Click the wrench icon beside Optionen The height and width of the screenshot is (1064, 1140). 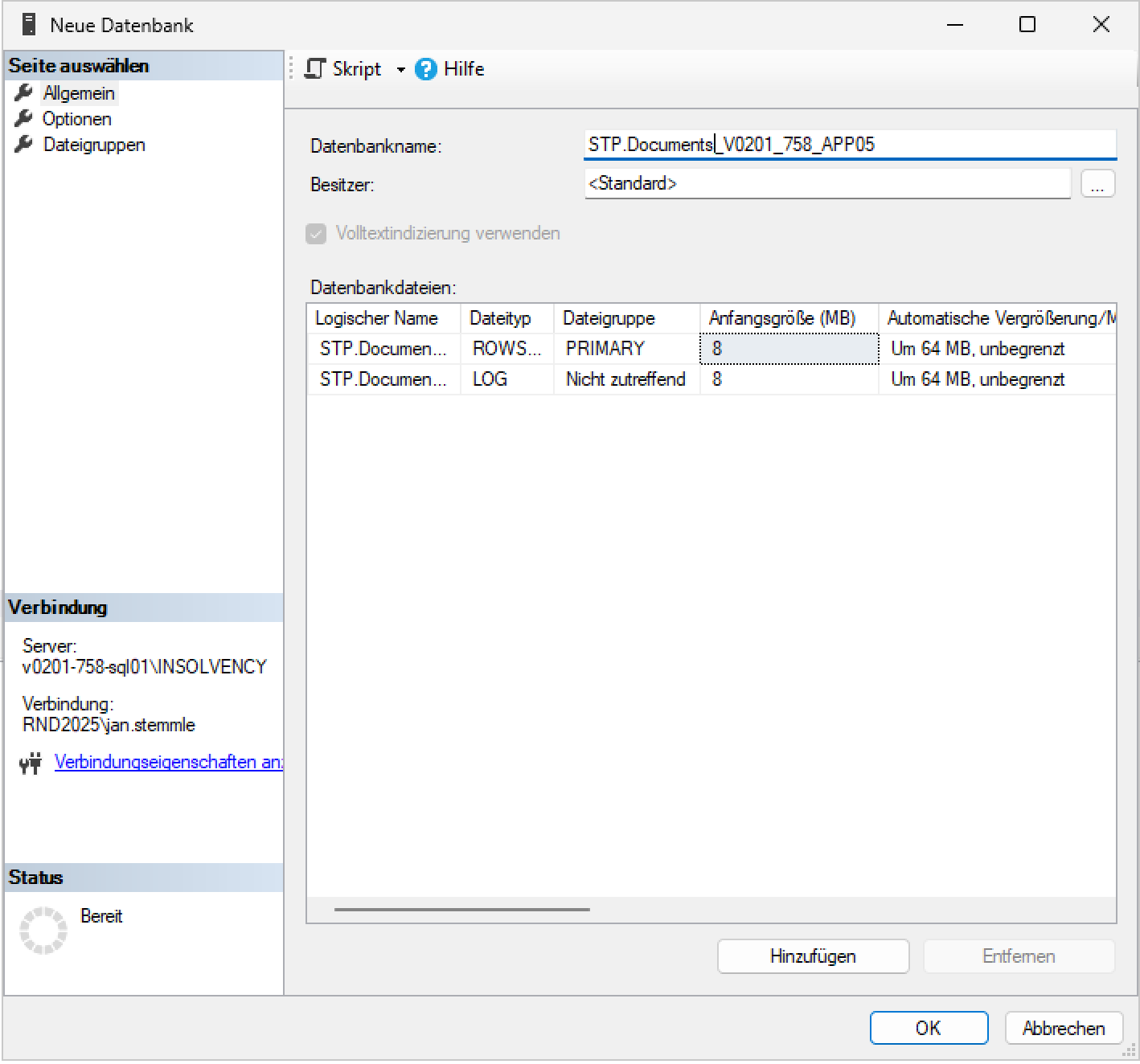tap(24, 118)
